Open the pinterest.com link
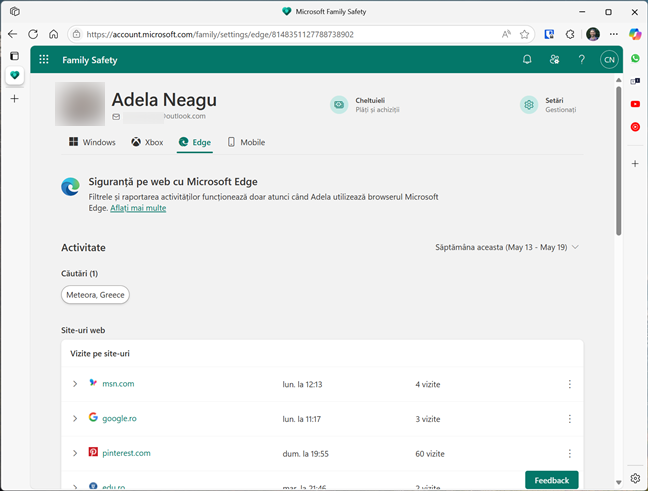 coord(126,453)
